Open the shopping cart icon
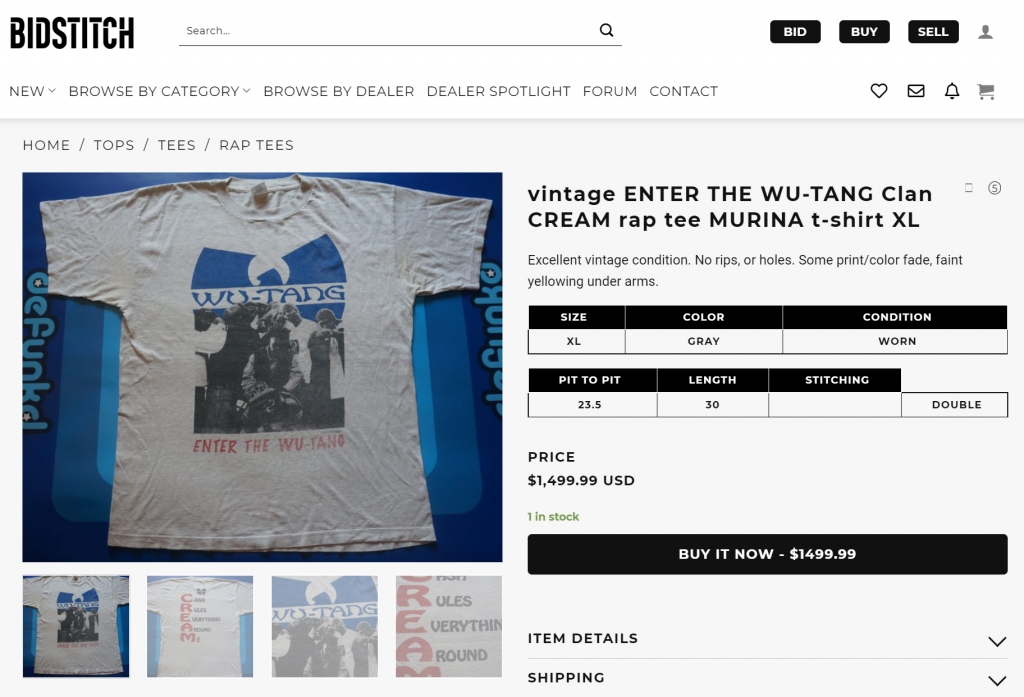The height and width of the screenshot is (697, 1024). pos(986,91)
